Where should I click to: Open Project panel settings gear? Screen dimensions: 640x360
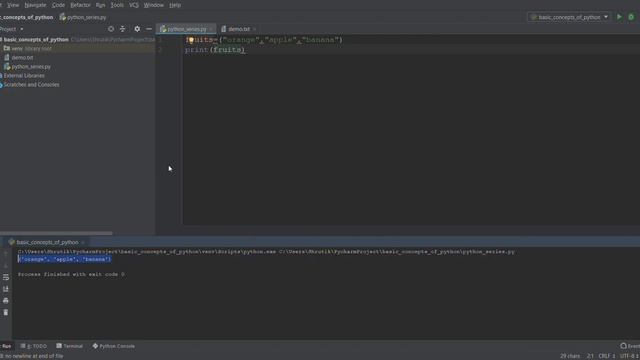pyautogui.click(x=137, y=29)
